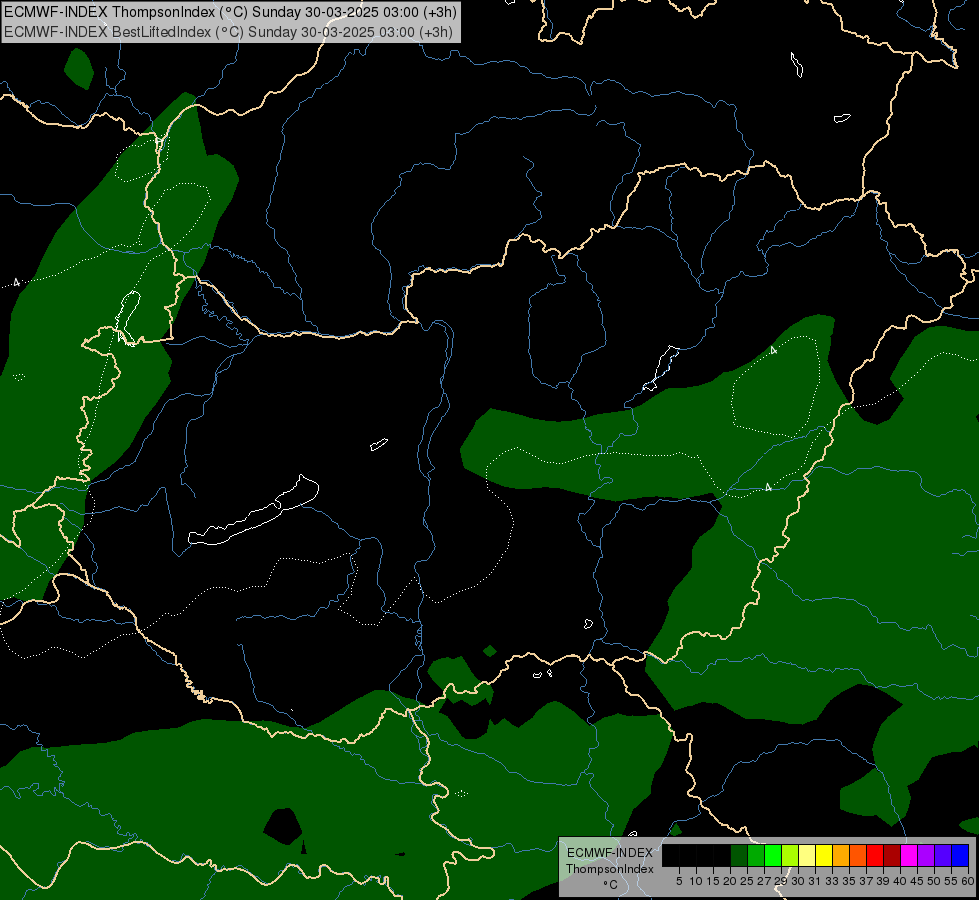This screenshot has width=979, height=900.
Task: Select the red-orange 35–37 legend swatch
Action: [858, 855]
